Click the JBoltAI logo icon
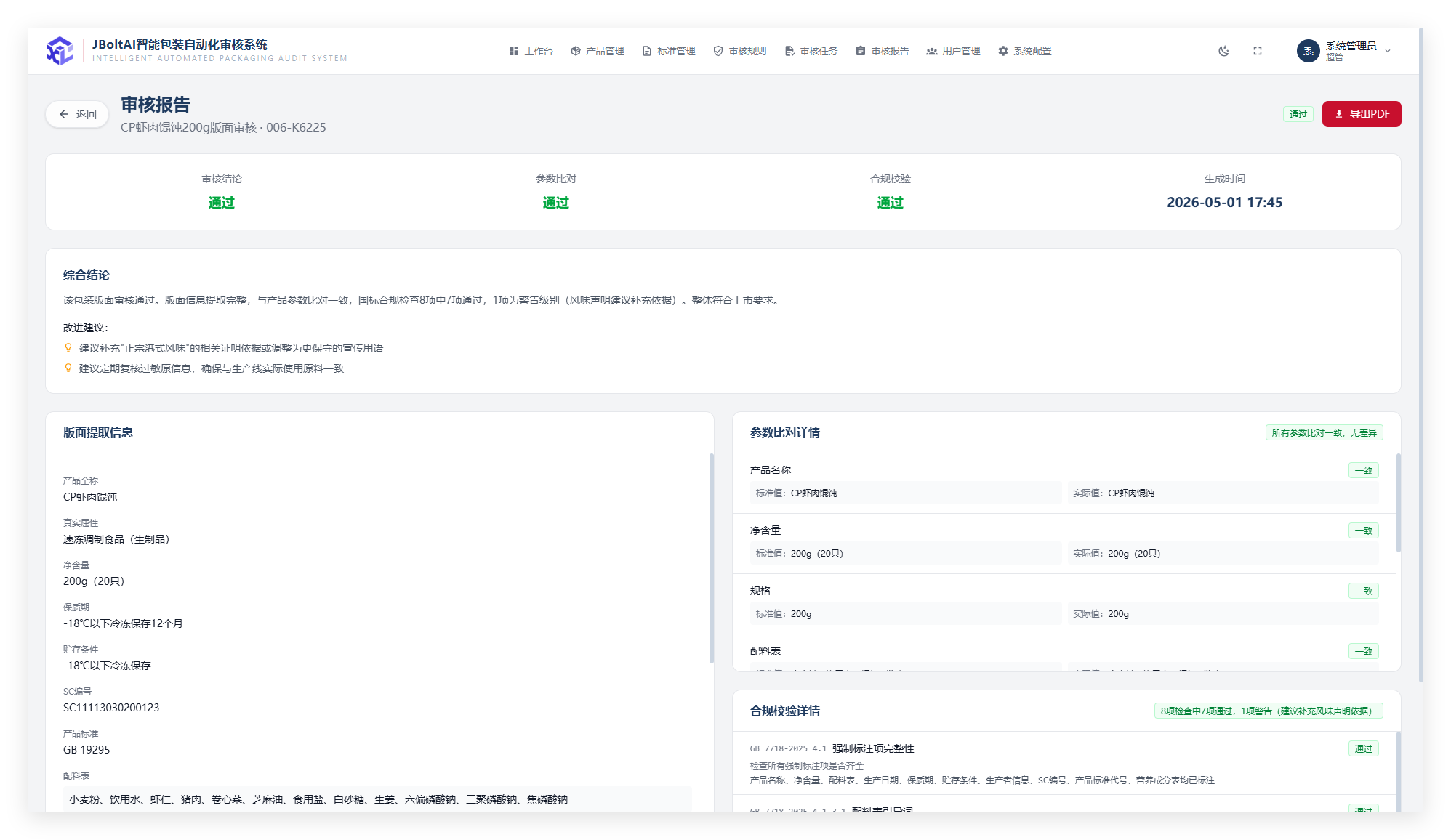 tap(60, 51)
